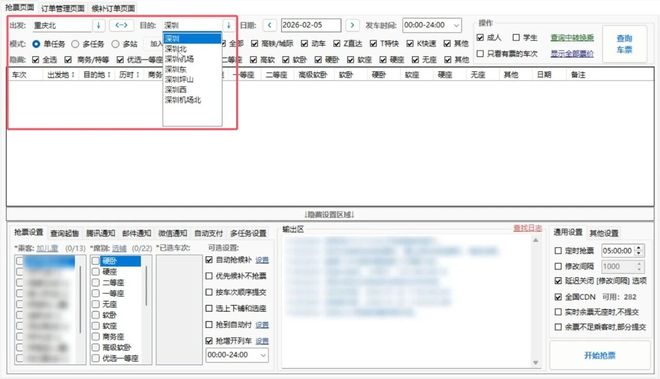Check 商务座 in the seat type list

click(96, 336)
